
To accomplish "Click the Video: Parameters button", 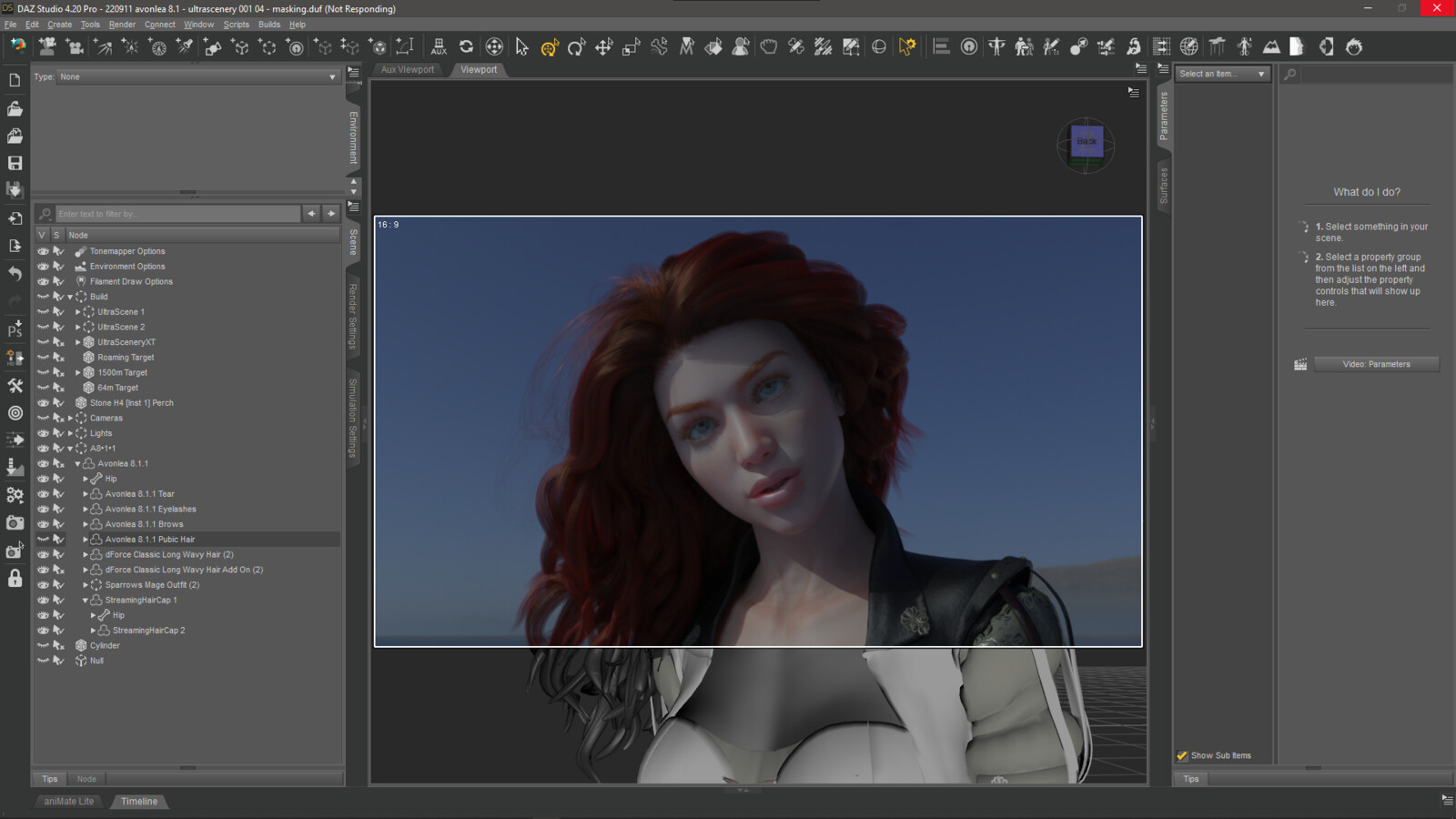I will [1376, 364].
